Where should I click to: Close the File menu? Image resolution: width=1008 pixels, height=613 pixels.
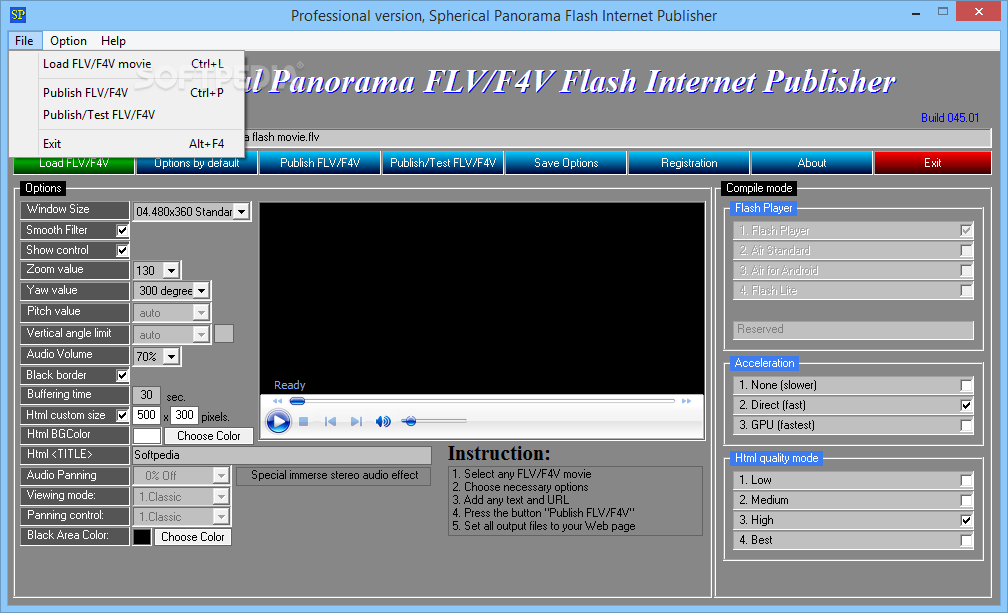coord(24,40)
